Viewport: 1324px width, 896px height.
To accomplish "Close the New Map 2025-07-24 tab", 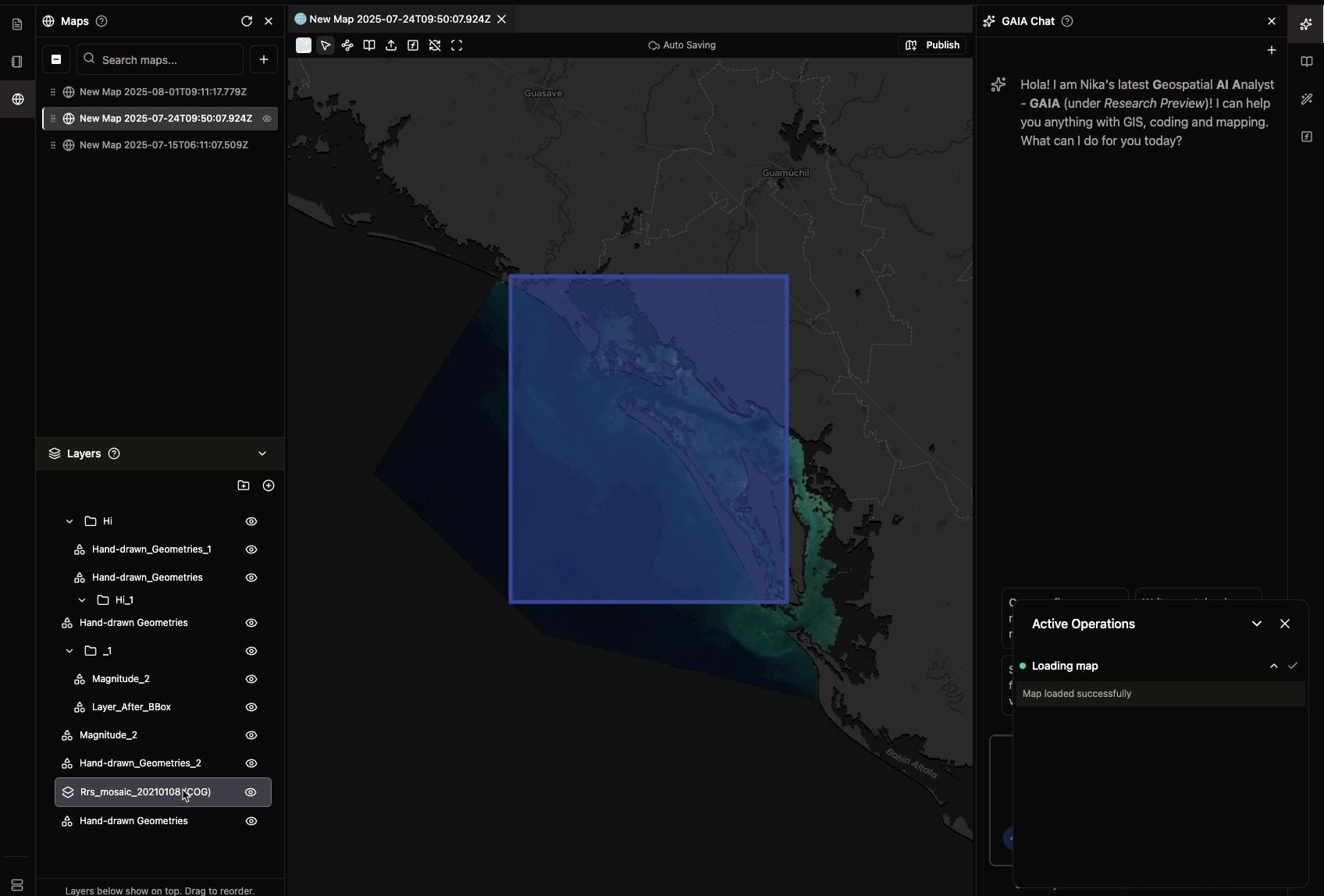I will click(502, 19).
